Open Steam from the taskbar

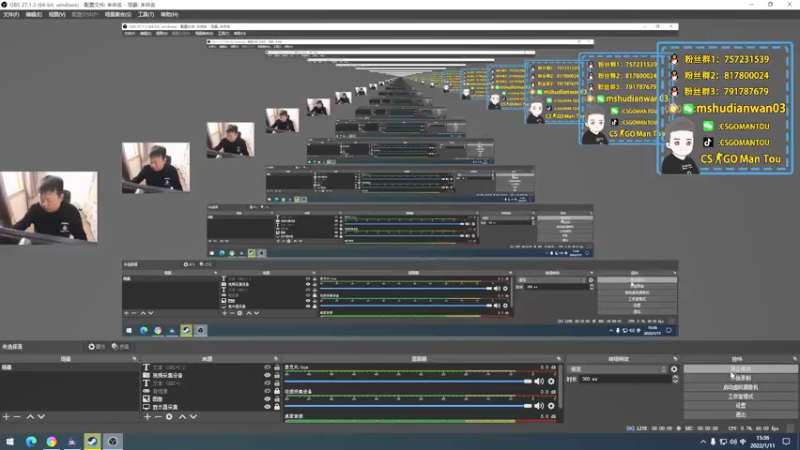click(92, 441)
